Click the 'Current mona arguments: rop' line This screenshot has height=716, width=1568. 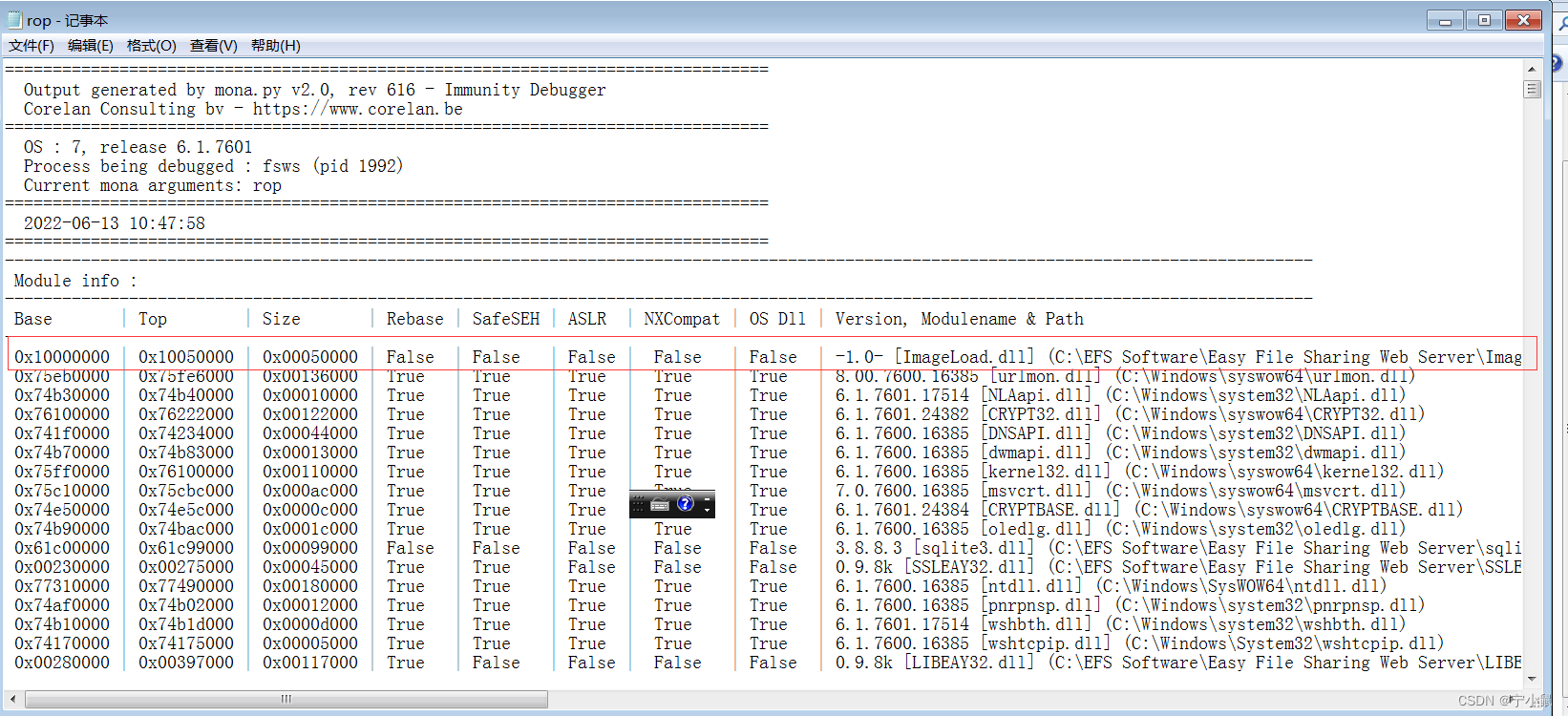(x=153, y=185)
